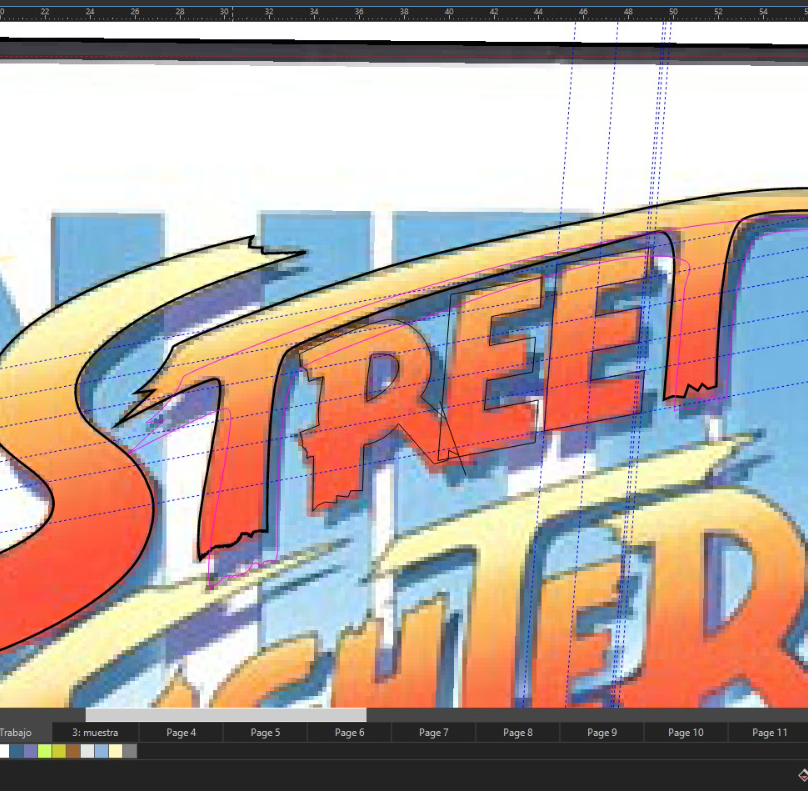Screen dimensions: 808x808
Task: Click the horizontal ruler above the canvas
Action: (x=404, y=14)
